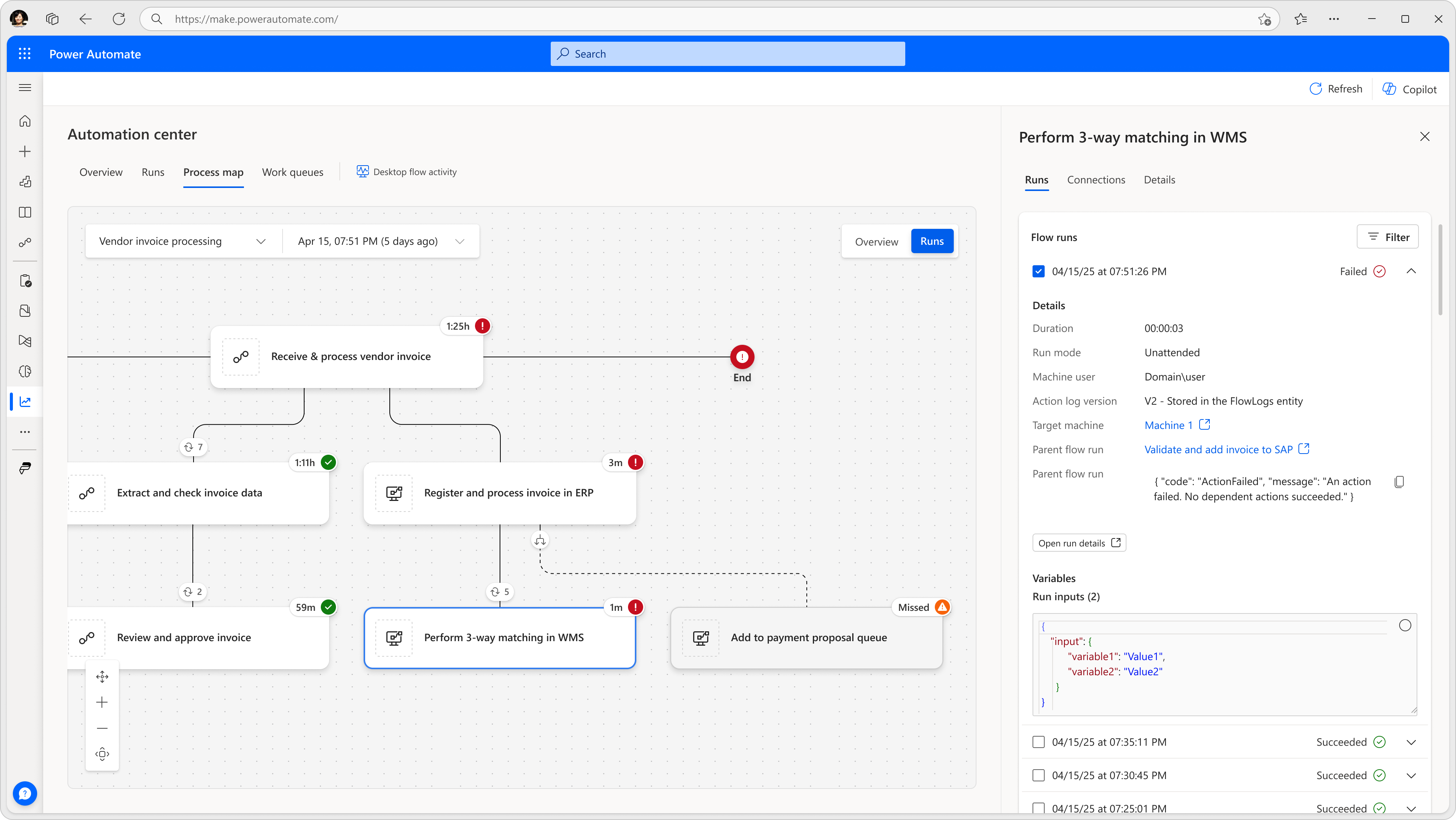
Task: Click the retry count 5 loop badge
Action: pyautogui.click(x=500, y=592)
